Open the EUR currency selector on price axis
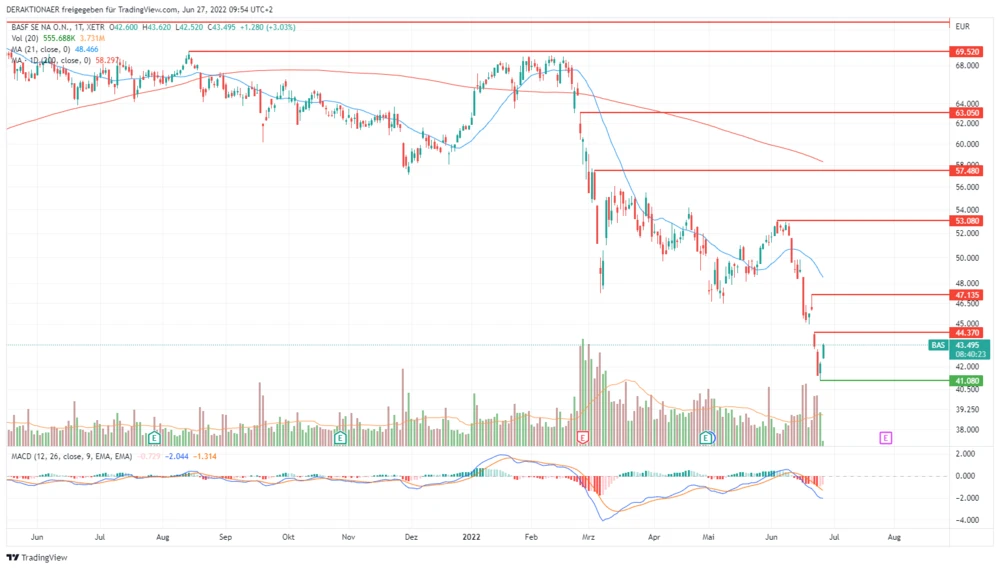This screenshot has width=1000, height=569. (x=963, y=26)
